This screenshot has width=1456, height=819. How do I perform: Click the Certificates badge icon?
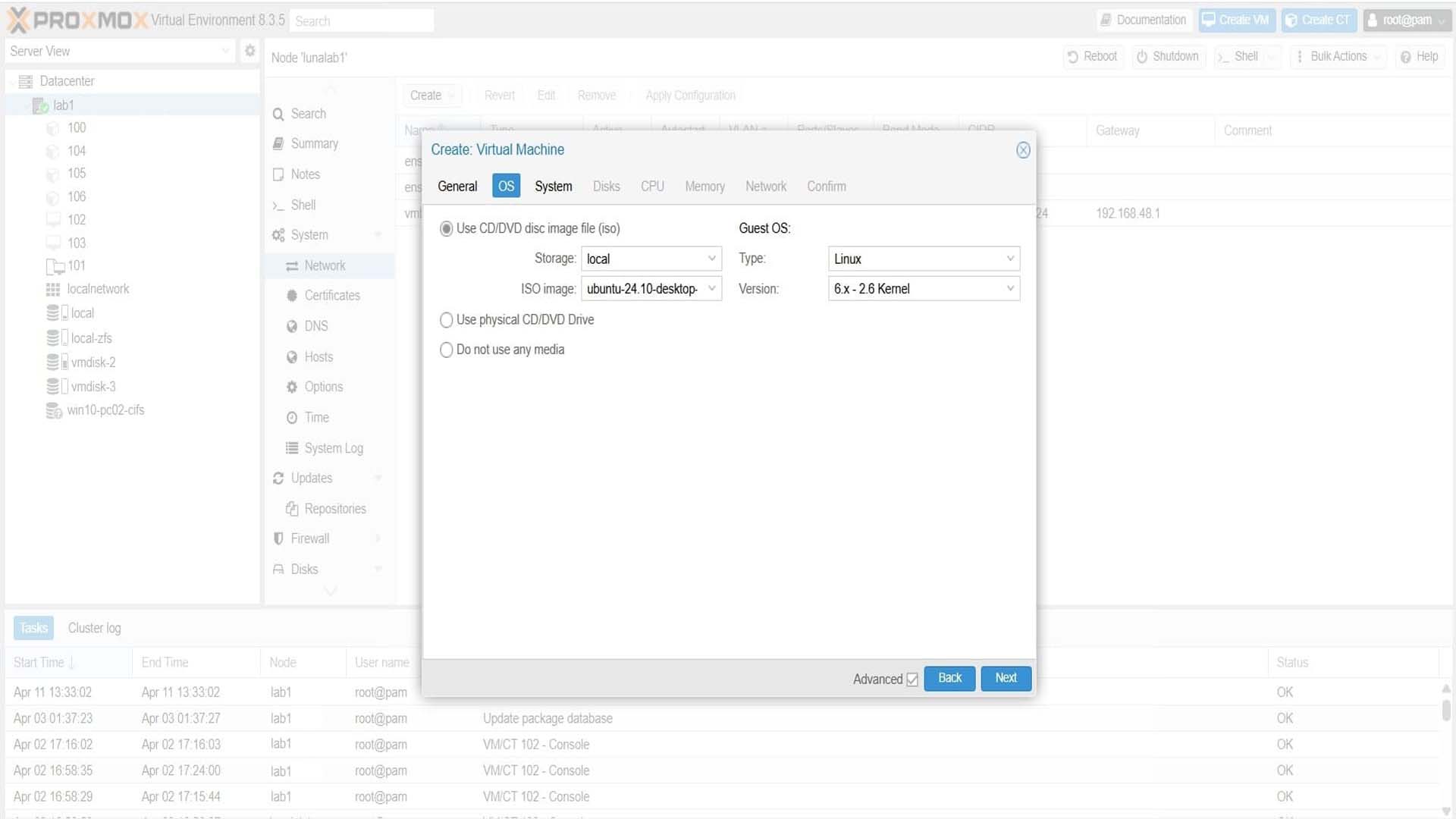pos(292,296)
